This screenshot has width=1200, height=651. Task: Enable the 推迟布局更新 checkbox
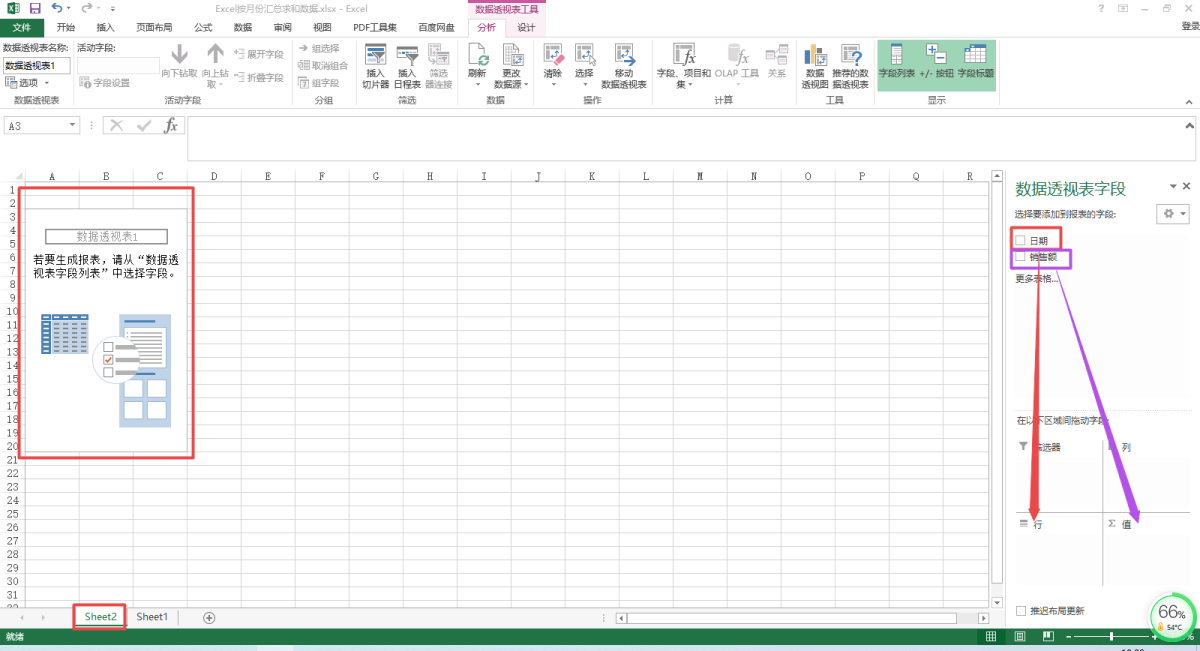1021,610
